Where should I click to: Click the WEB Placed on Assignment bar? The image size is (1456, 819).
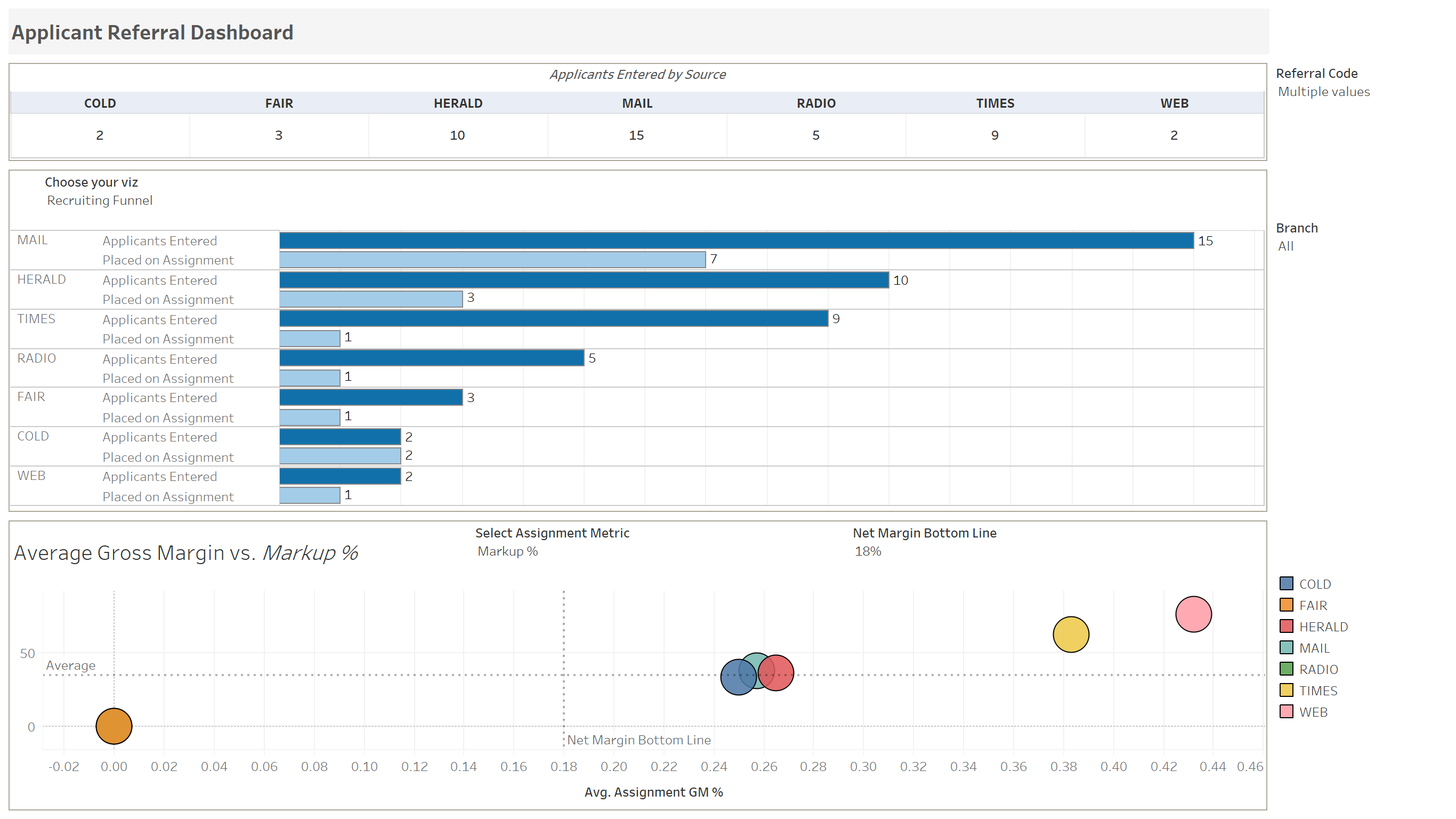point(310,495)
